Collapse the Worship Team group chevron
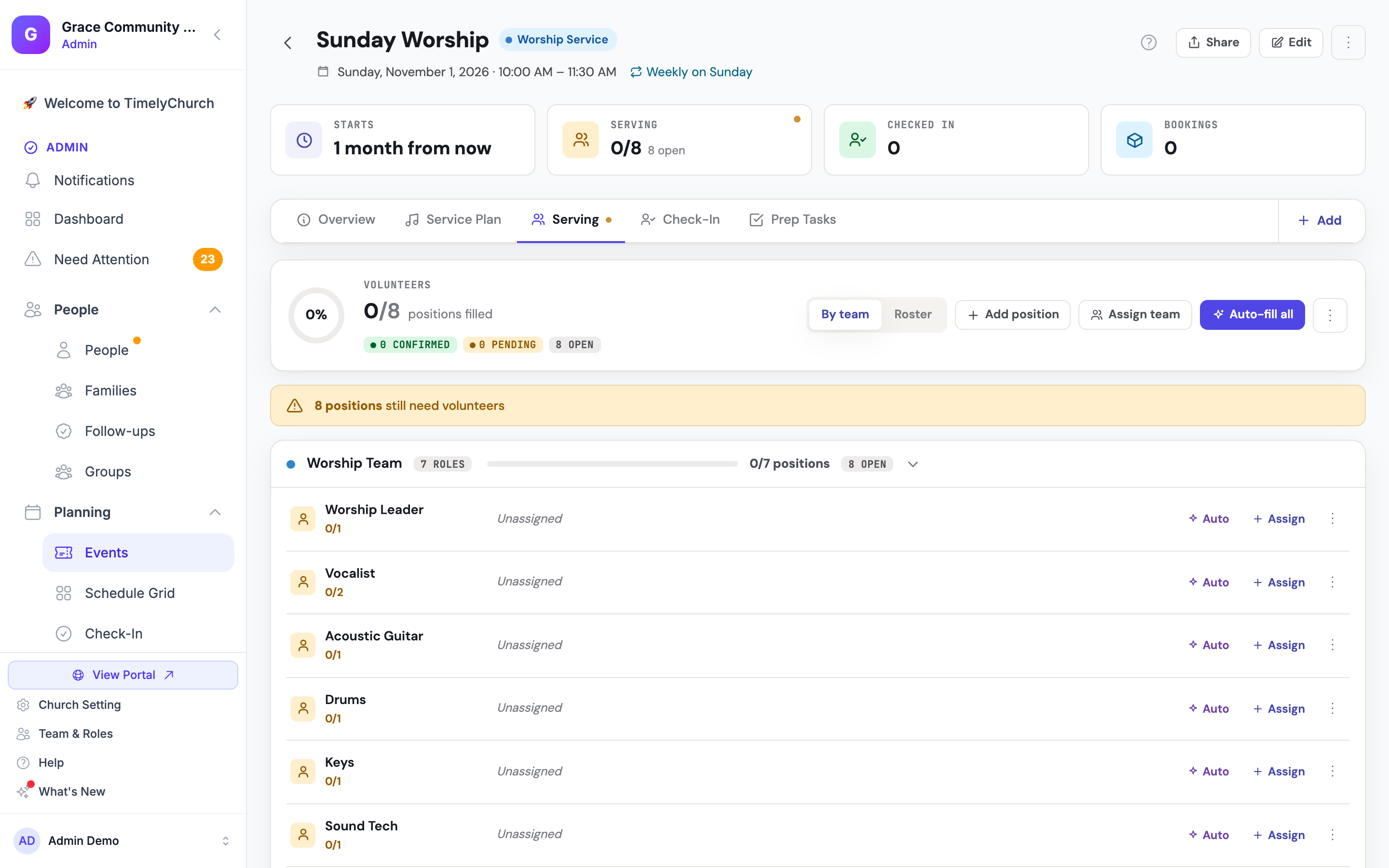This screenshot has width=1389, height=868. point(912,464)
